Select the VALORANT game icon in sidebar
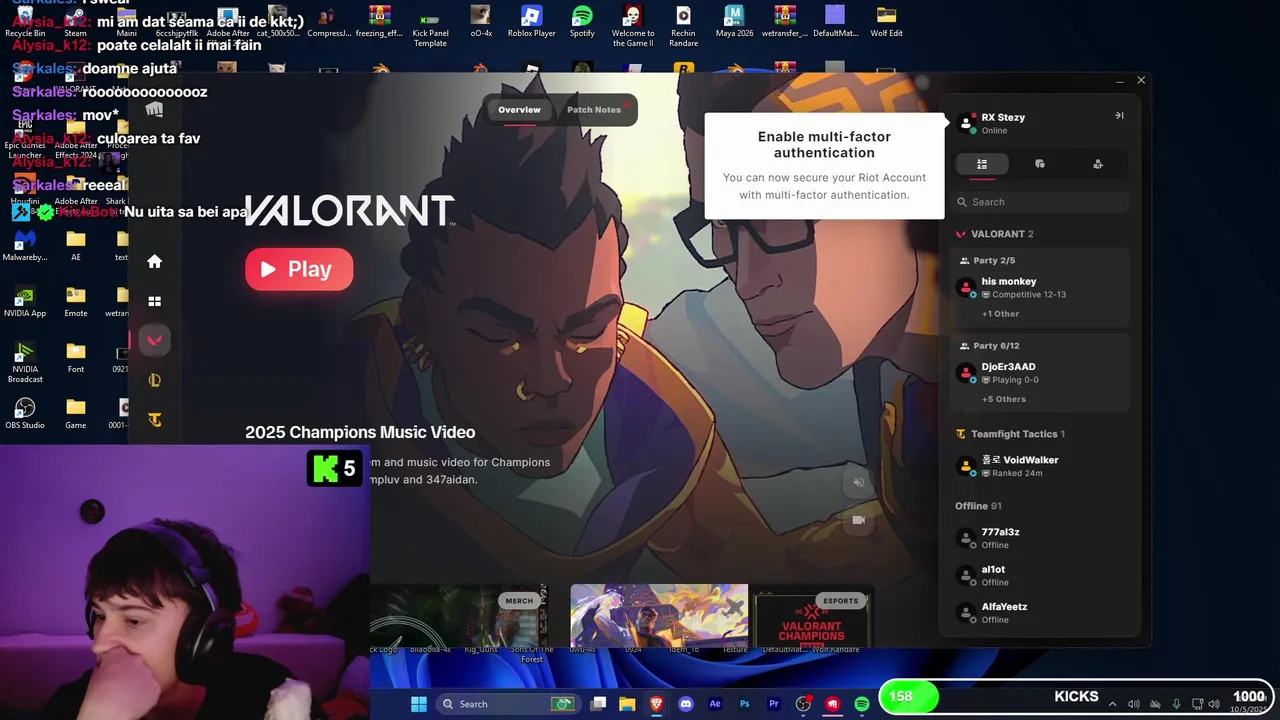Viewport: 1280px width, 720px height. (x=154, y=340)
